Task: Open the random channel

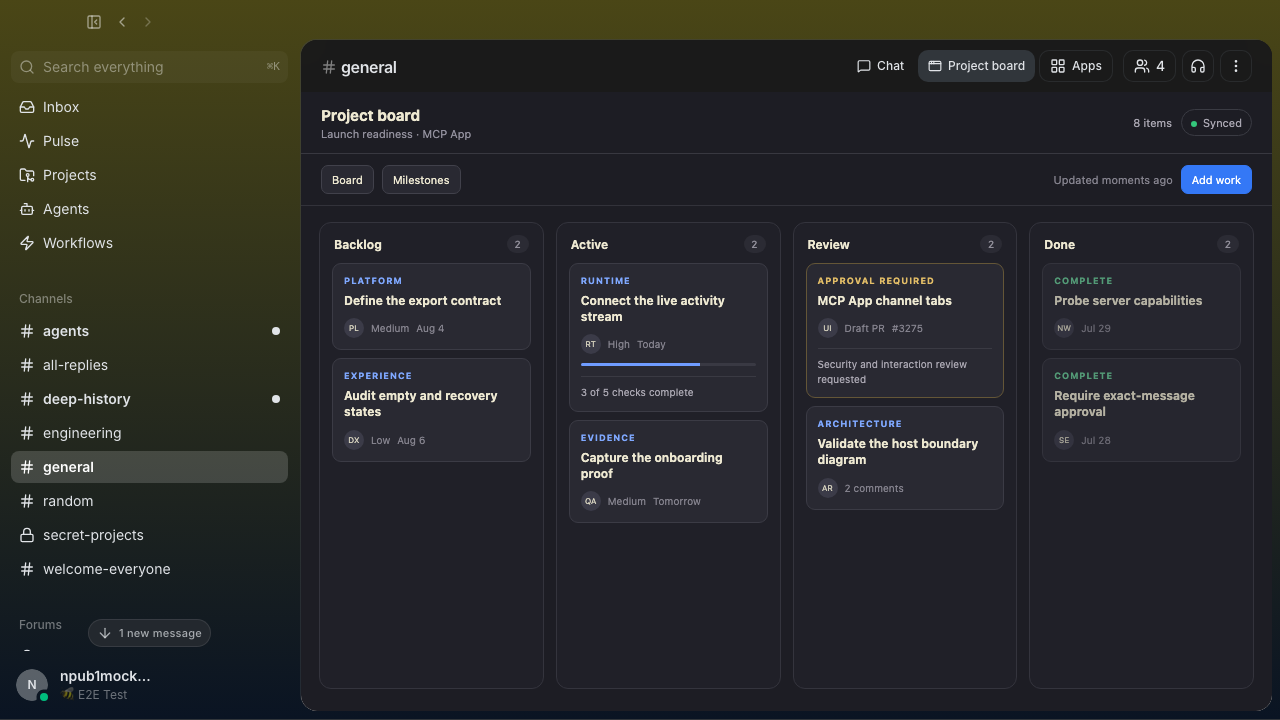Action: (x=149, y=501)
